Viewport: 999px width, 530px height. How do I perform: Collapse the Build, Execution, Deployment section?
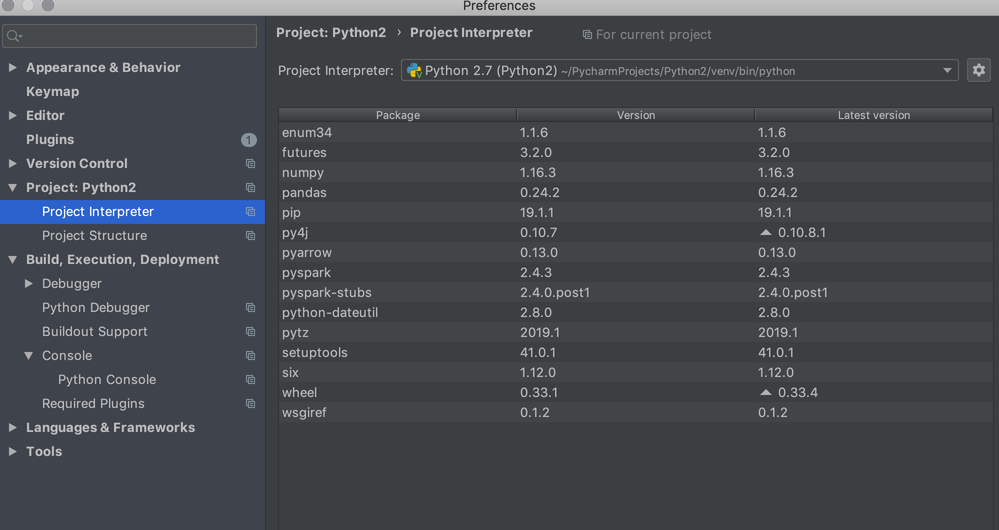tap(13, 260)
